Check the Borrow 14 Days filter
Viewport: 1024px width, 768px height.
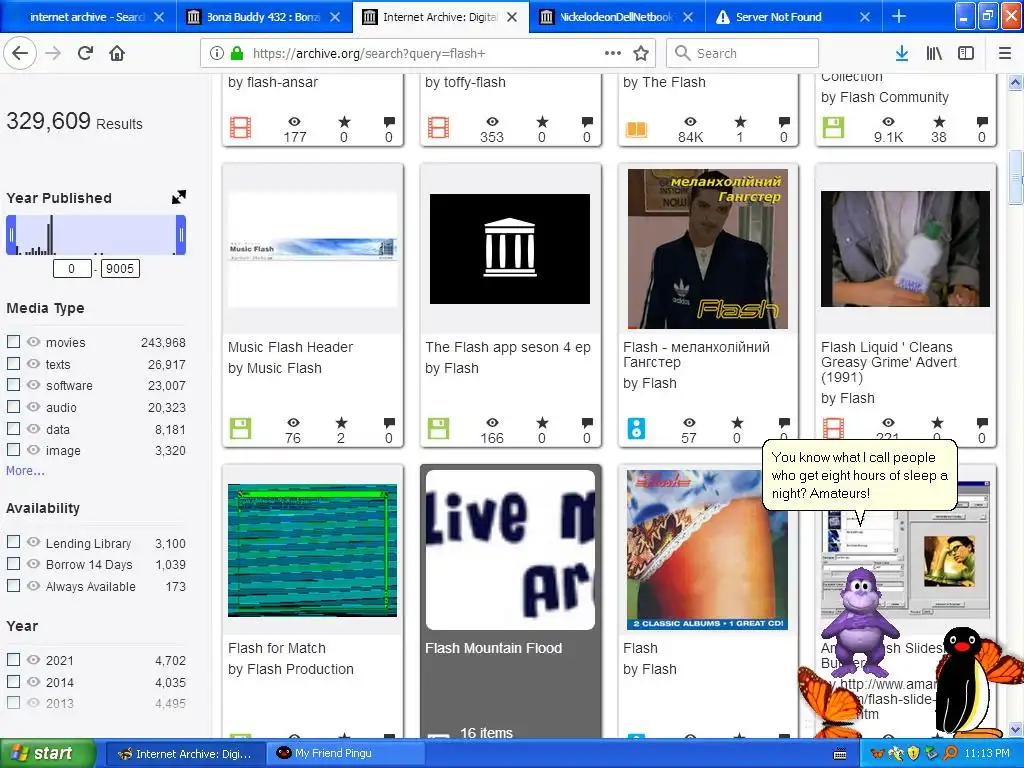pos(13,564)
